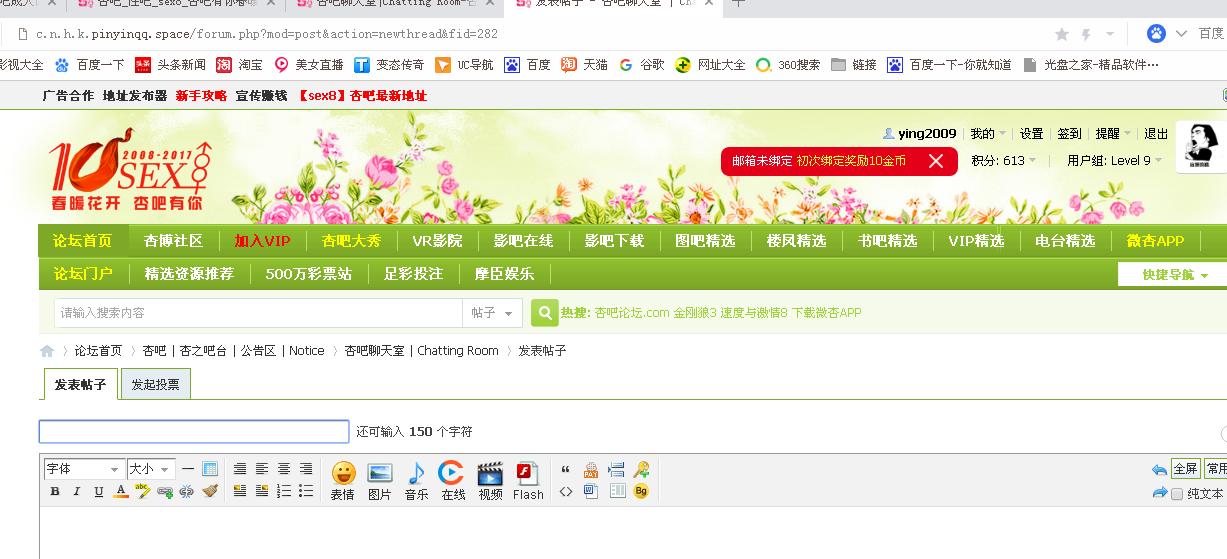This screenshot has height=559, width=1227.
Task: Click 杏吧聊天室 | Chatting Room breadcrumb
Action: point(421,351)
